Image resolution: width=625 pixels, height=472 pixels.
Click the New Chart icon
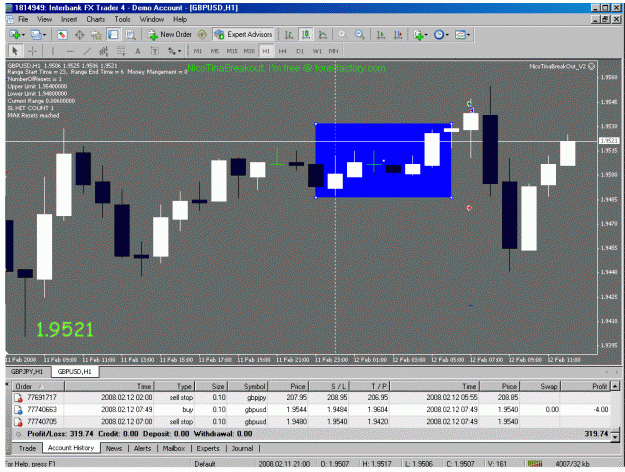click(x=15, y=35)
